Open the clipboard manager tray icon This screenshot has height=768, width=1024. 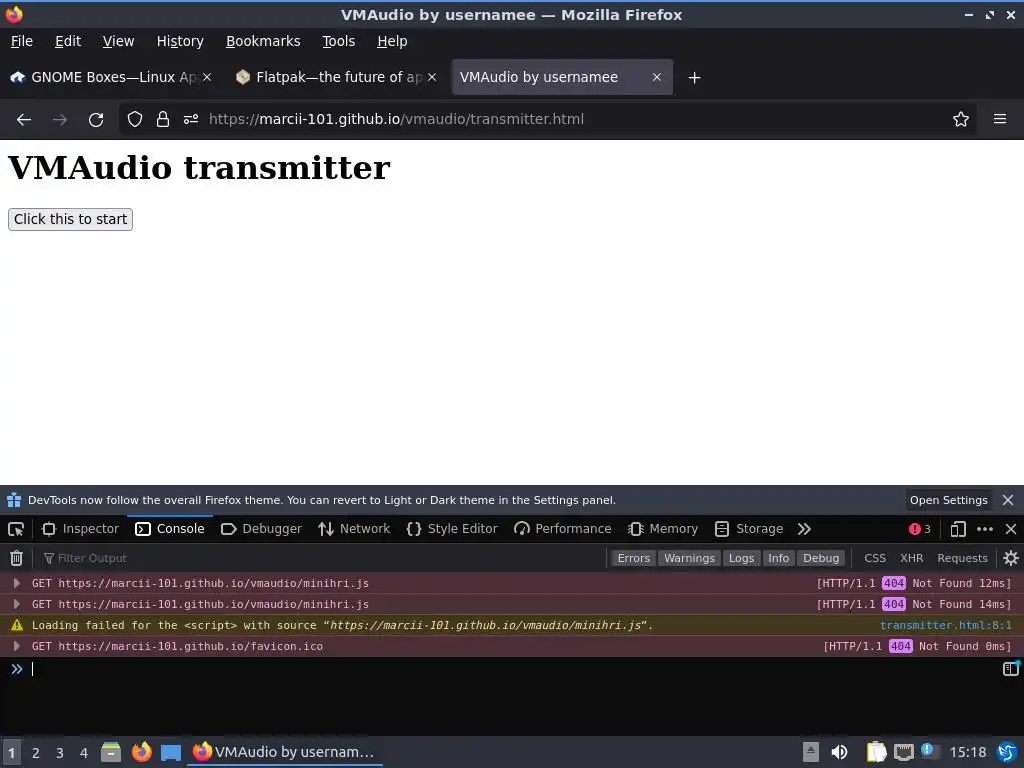(x=876, y=752)
